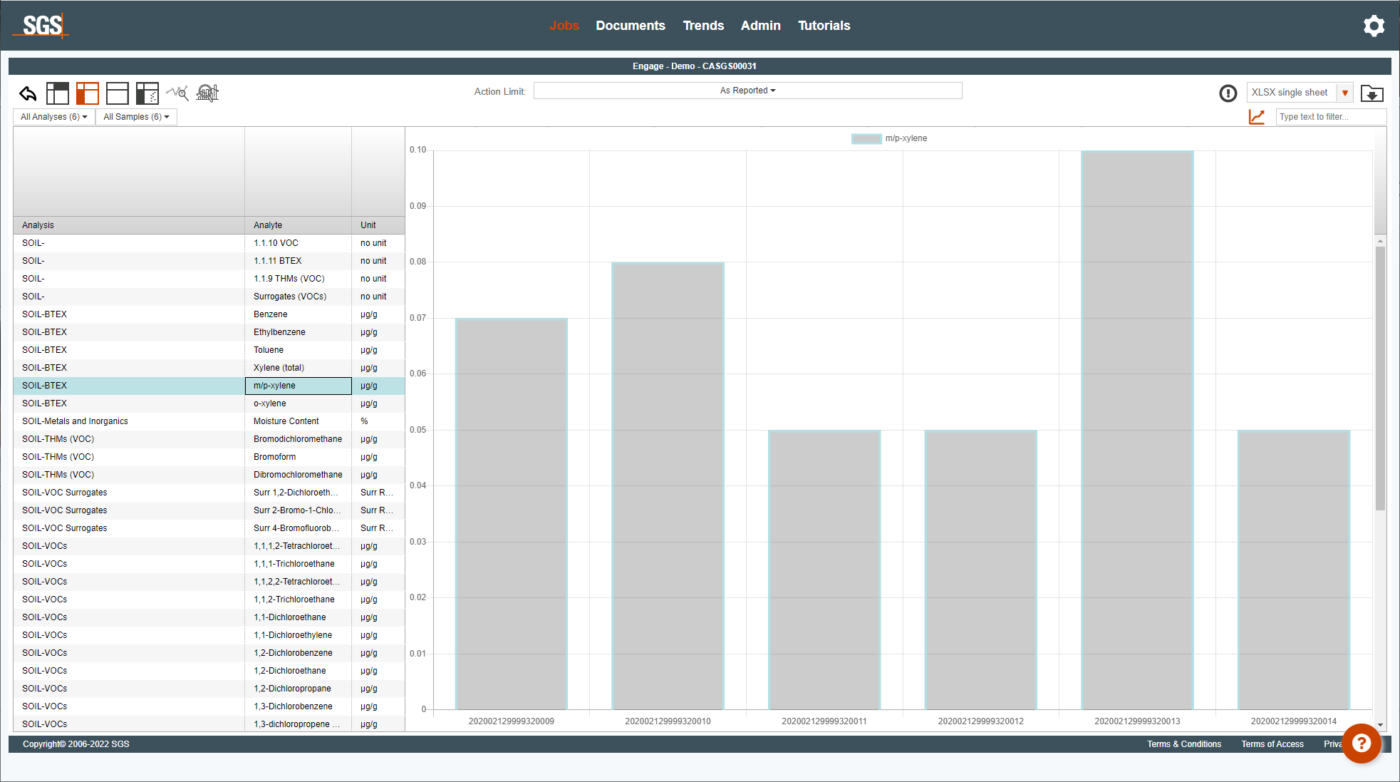Image resolution: width=1400 pixels, height=782 pixels.
Task: Open the orange help question mark button
Action: [x=1361, y=742]
